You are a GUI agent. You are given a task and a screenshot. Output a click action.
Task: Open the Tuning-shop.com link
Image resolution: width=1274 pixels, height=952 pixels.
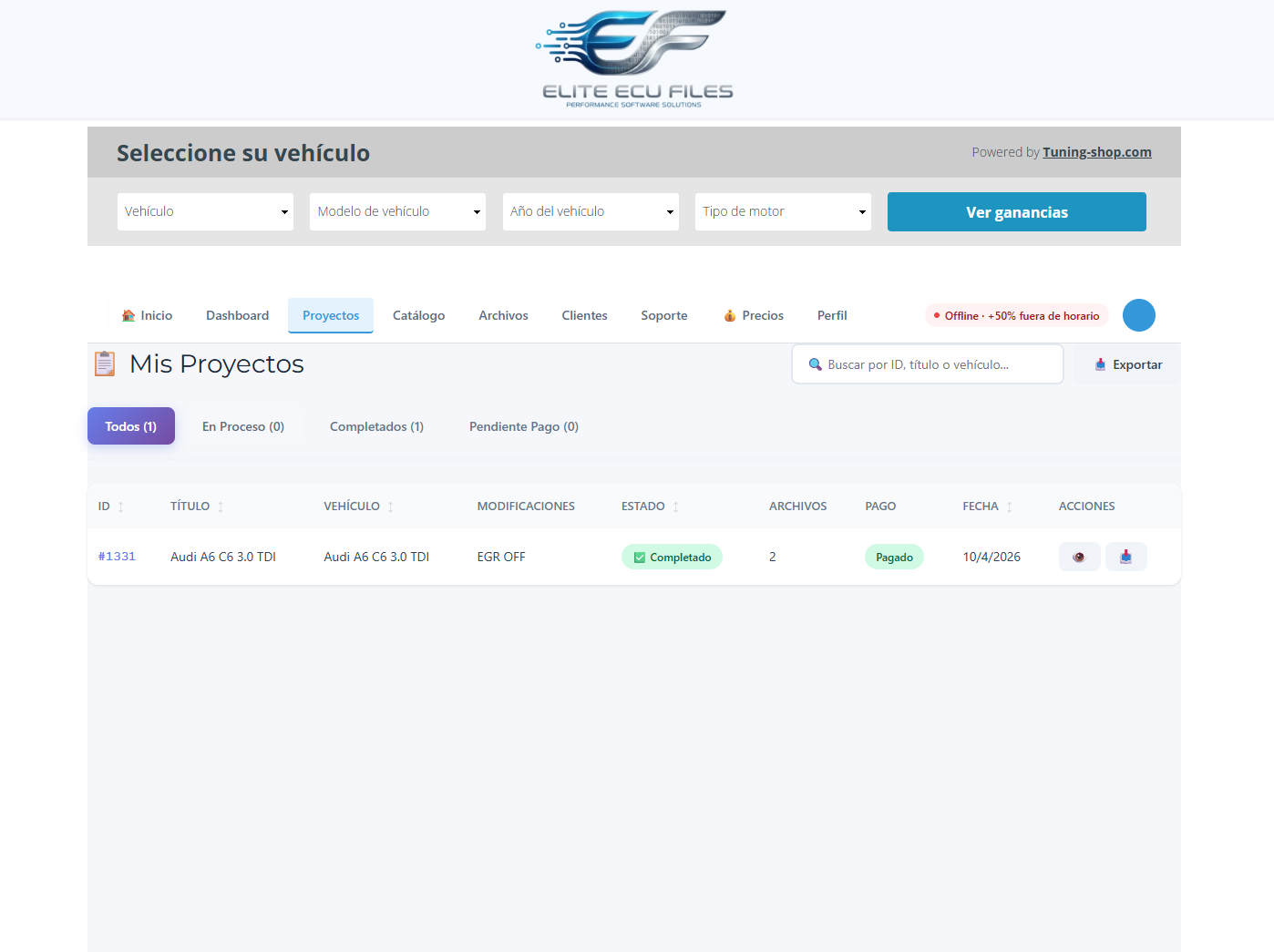pyautogui.click(x=1096, y=152)
